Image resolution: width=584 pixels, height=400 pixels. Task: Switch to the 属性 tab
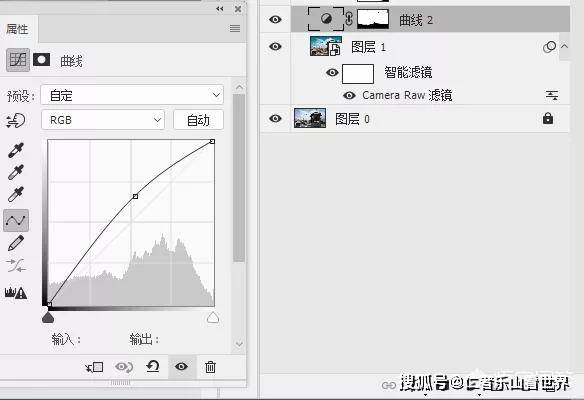point(18,29)
